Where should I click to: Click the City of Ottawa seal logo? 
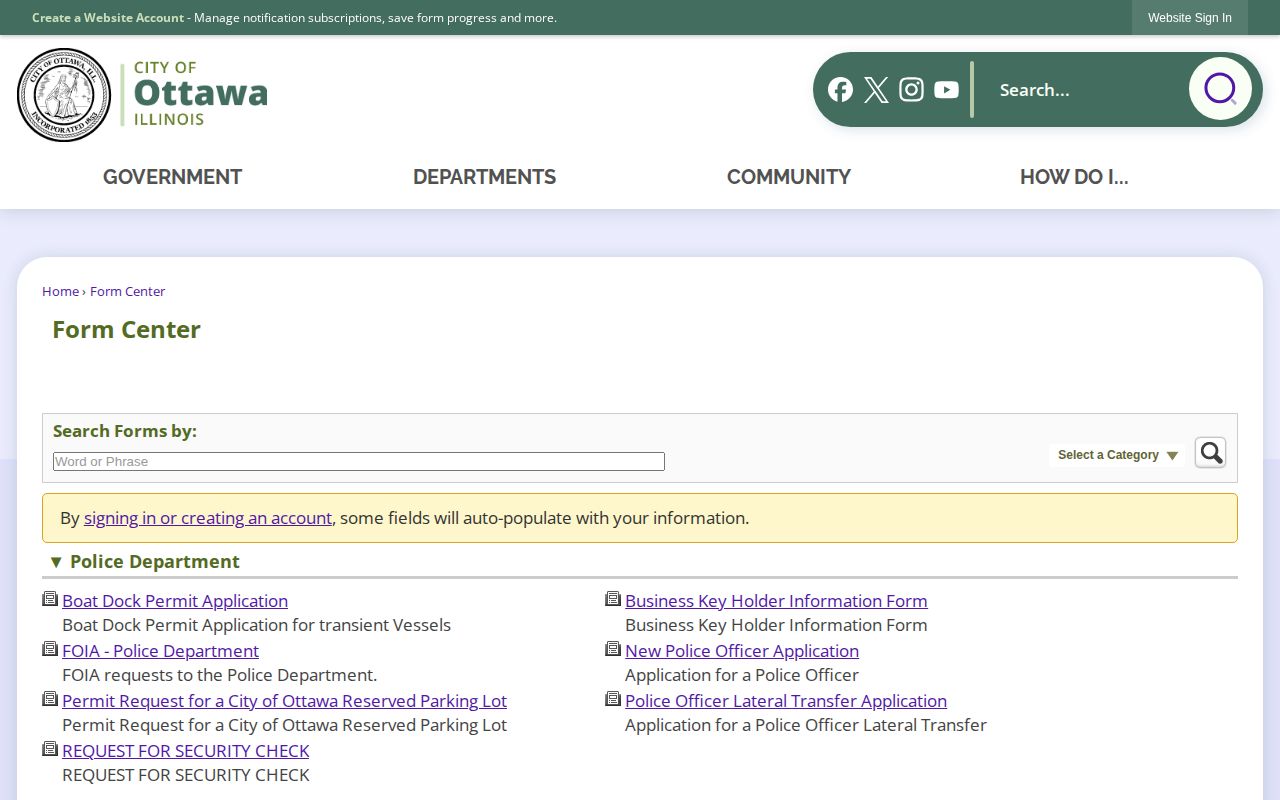tap(64, 95)
